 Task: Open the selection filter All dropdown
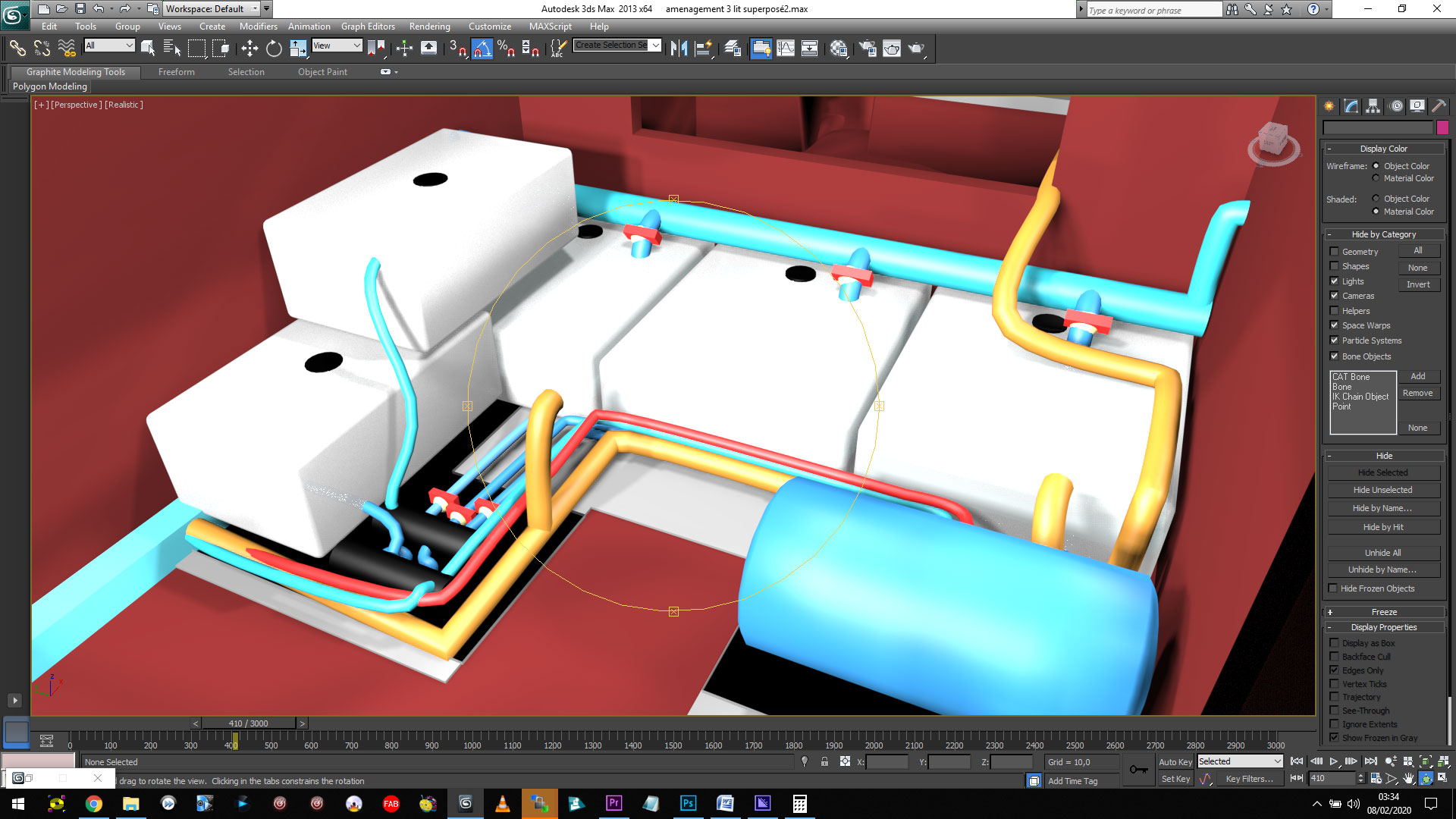coord(109,45)
